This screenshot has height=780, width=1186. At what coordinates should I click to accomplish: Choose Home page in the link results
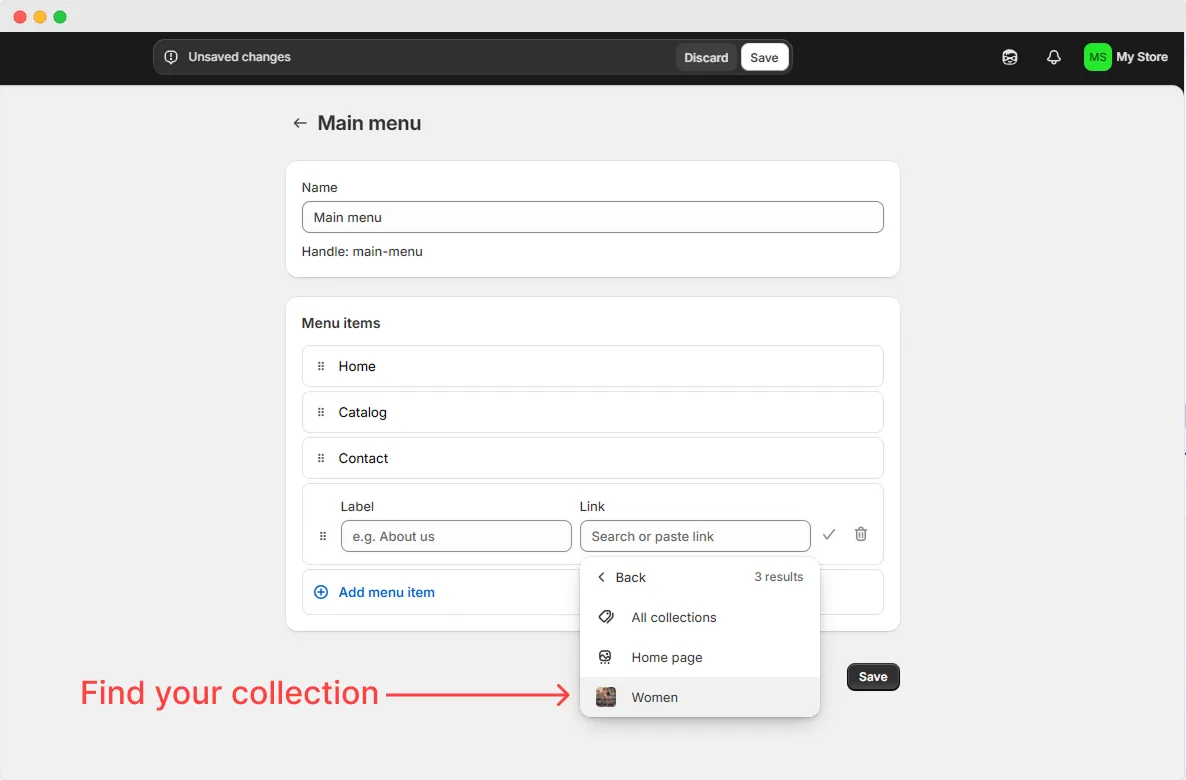(x=667, y=657)
